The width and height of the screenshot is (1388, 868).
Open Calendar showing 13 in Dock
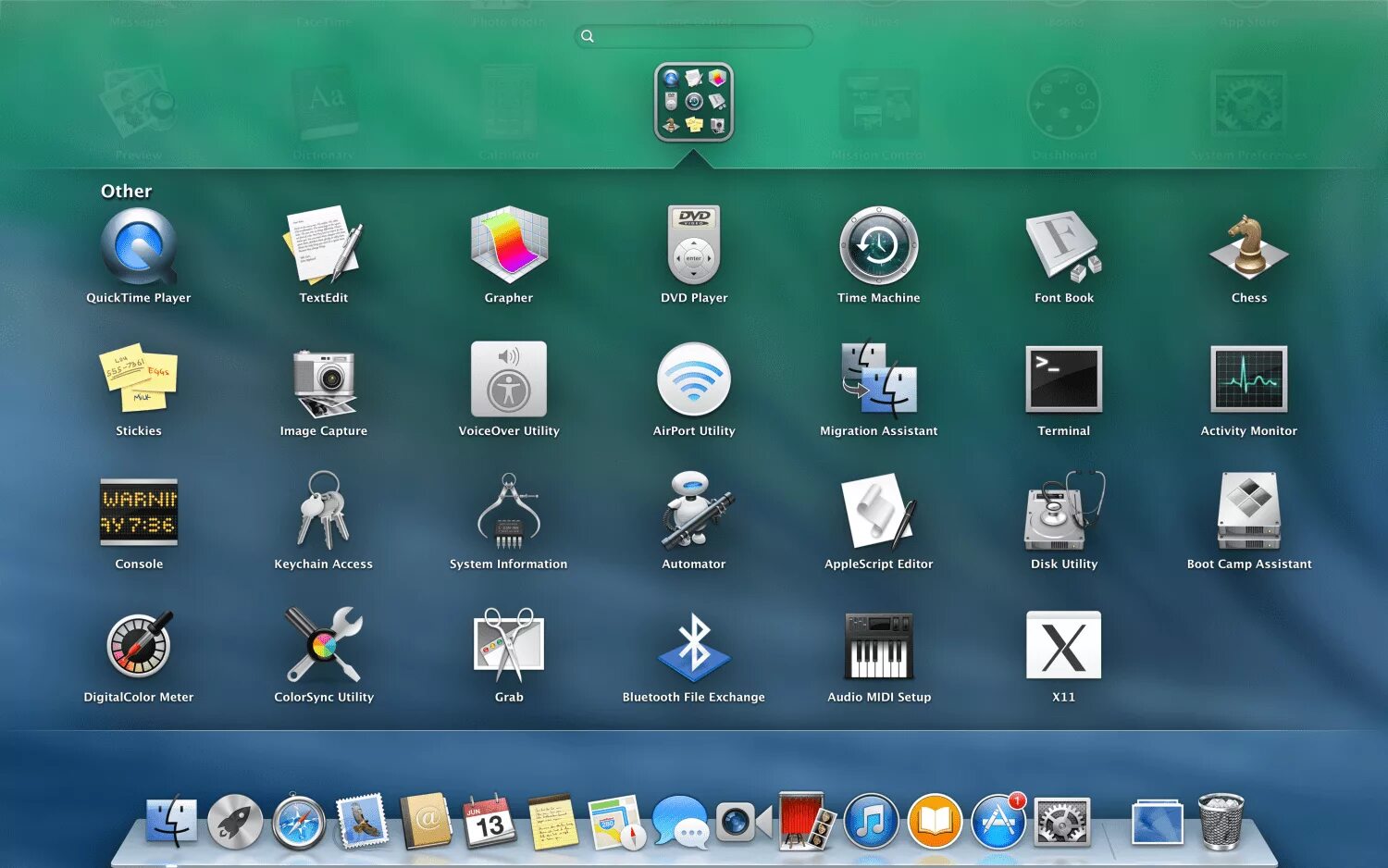[490, 822]
